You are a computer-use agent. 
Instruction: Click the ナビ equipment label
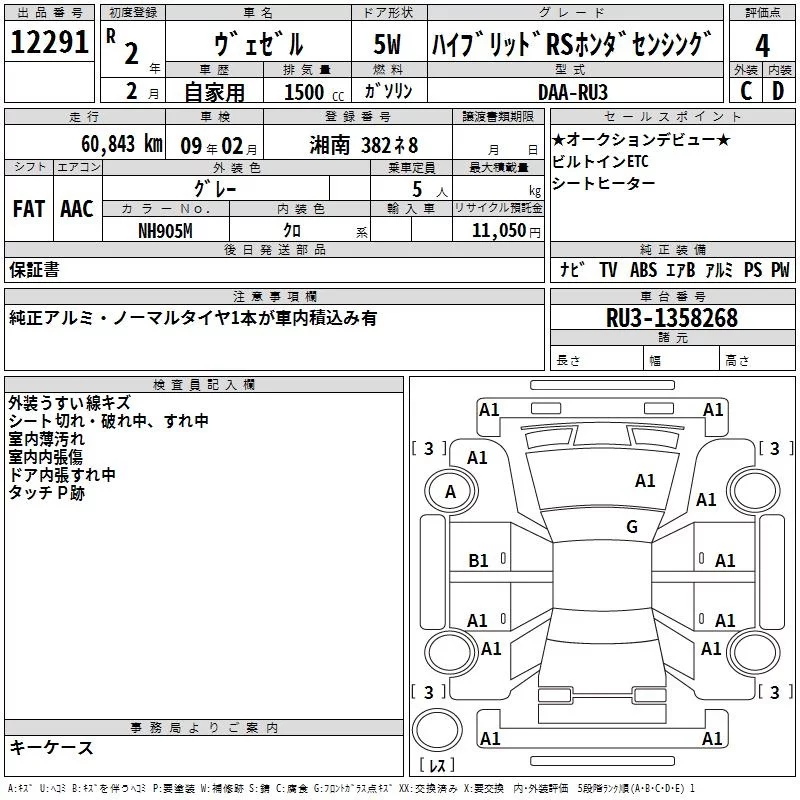click(572, 269)
